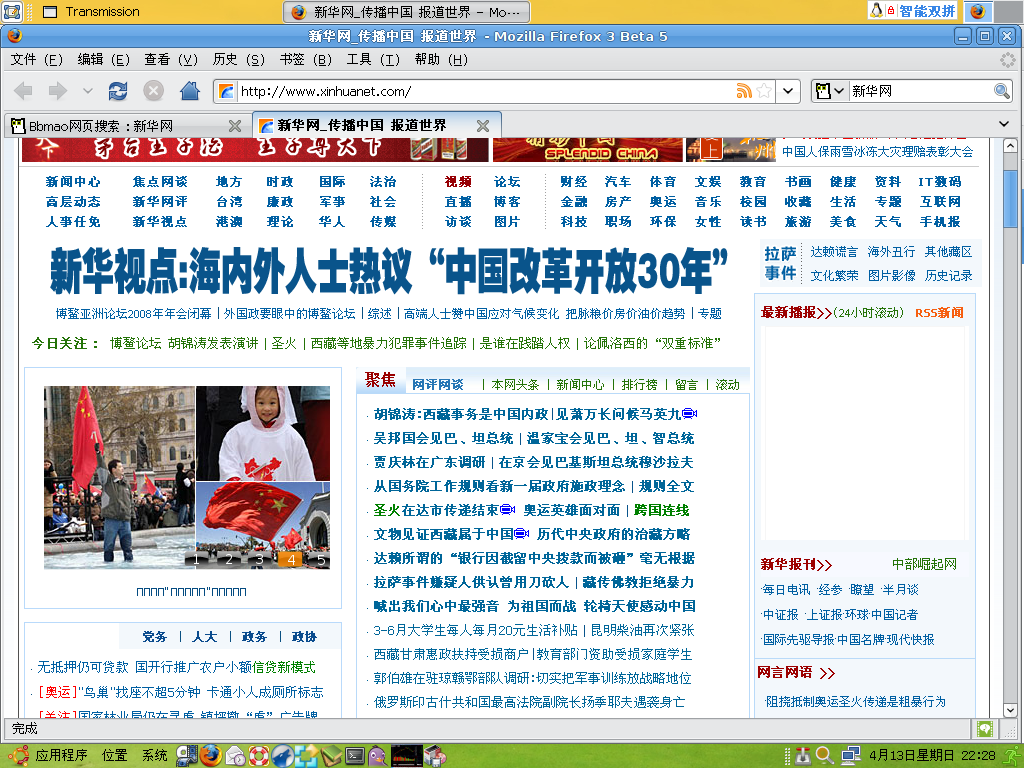Click the Transmission tray icon in panel
The height and width of the screenshot is (768, 1024).
[x=803, y=756]
